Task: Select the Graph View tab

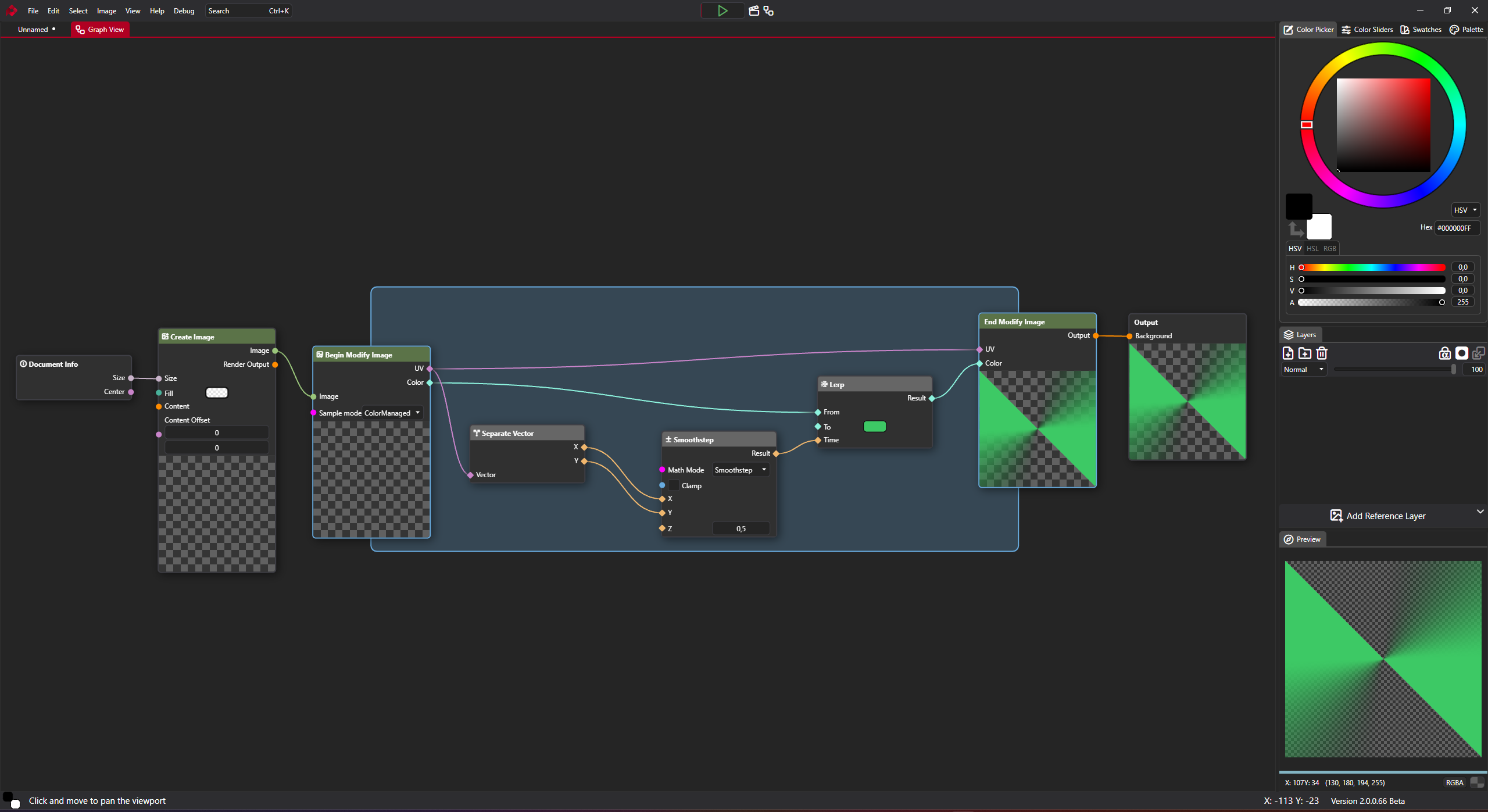Action: click(99, 29)
